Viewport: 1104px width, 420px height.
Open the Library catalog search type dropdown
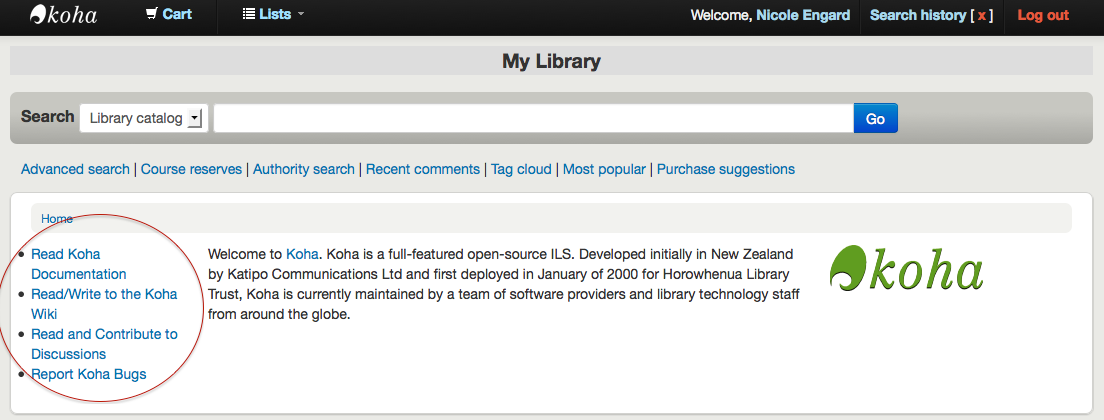pos(144,118)
